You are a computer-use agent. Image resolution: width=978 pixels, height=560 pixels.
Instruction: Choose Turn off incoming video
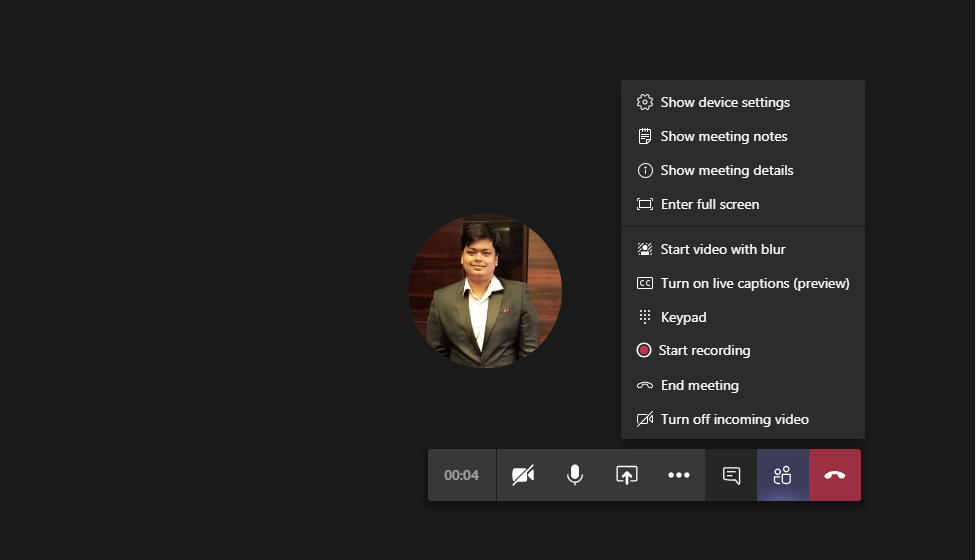(743, 419)
